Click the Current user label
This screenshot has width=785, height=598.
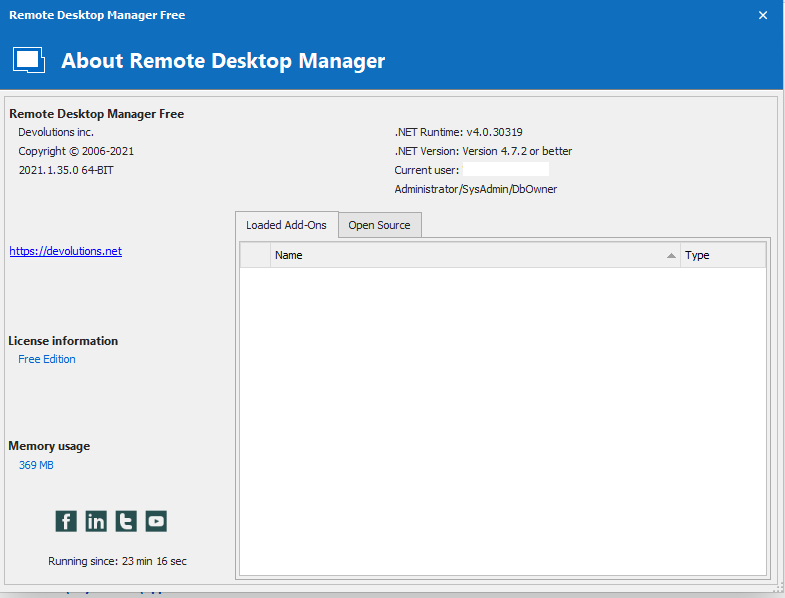point(427,170)
